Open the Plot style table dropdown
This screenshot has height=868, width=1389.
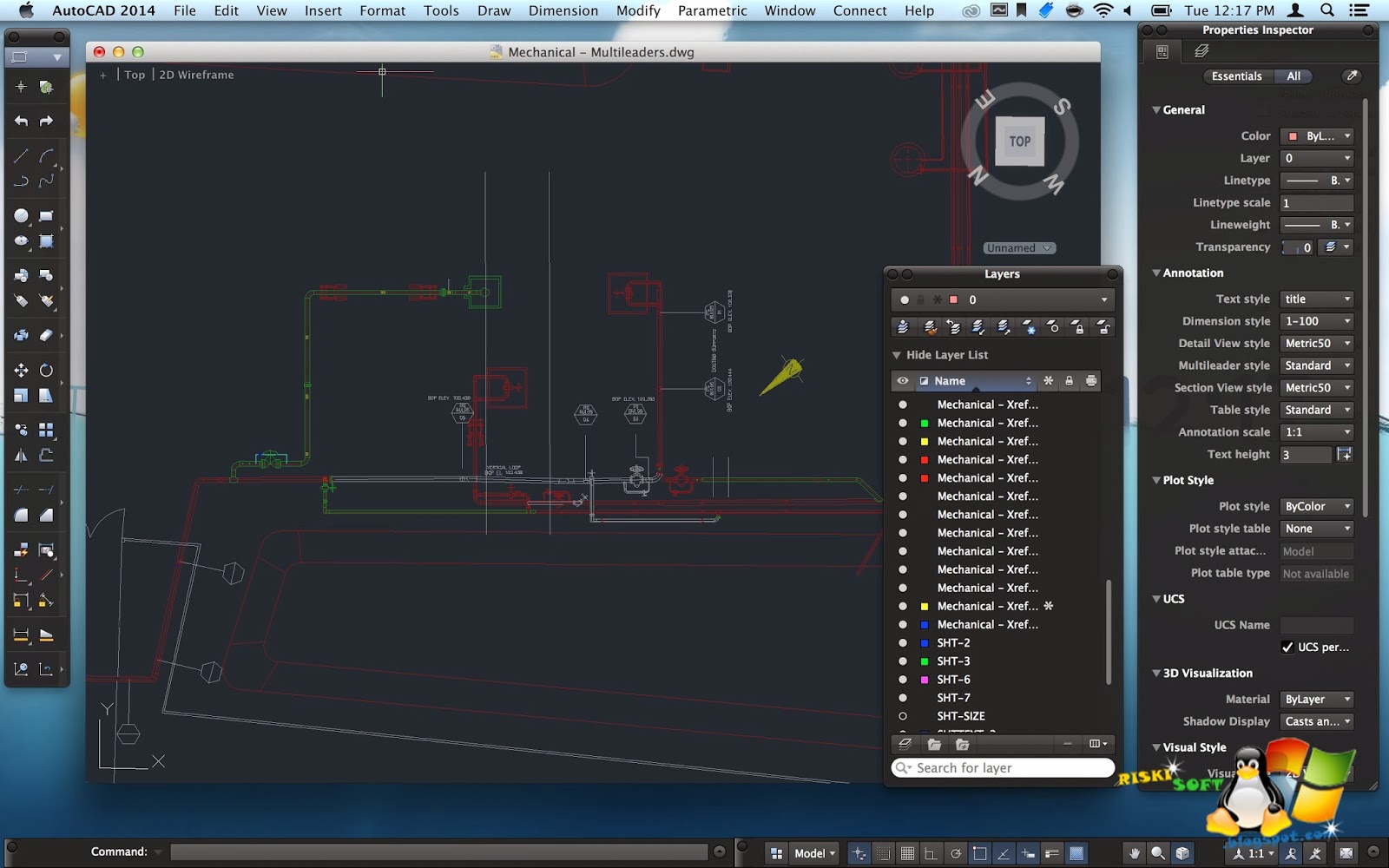(1317, 529)
